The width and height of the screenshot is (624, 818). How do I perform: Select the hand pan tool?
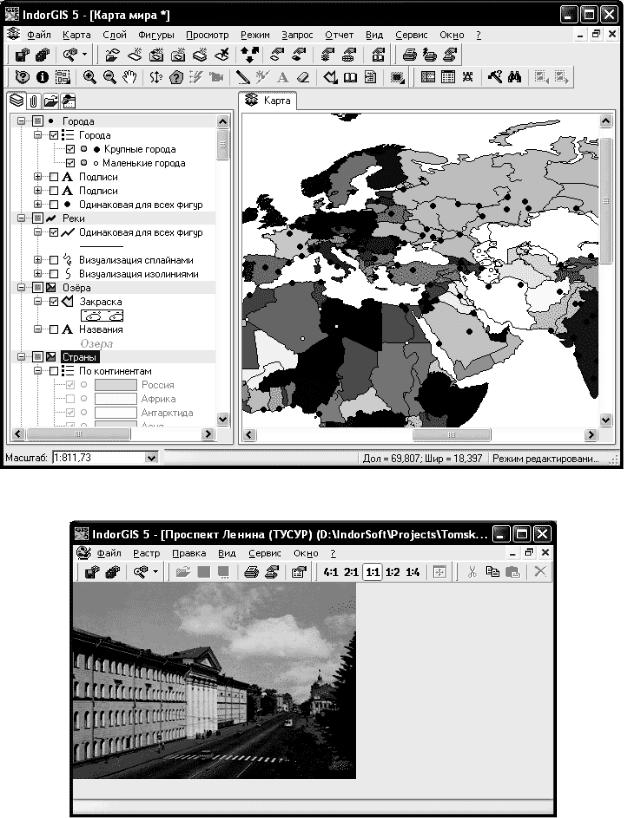(129, 77)
